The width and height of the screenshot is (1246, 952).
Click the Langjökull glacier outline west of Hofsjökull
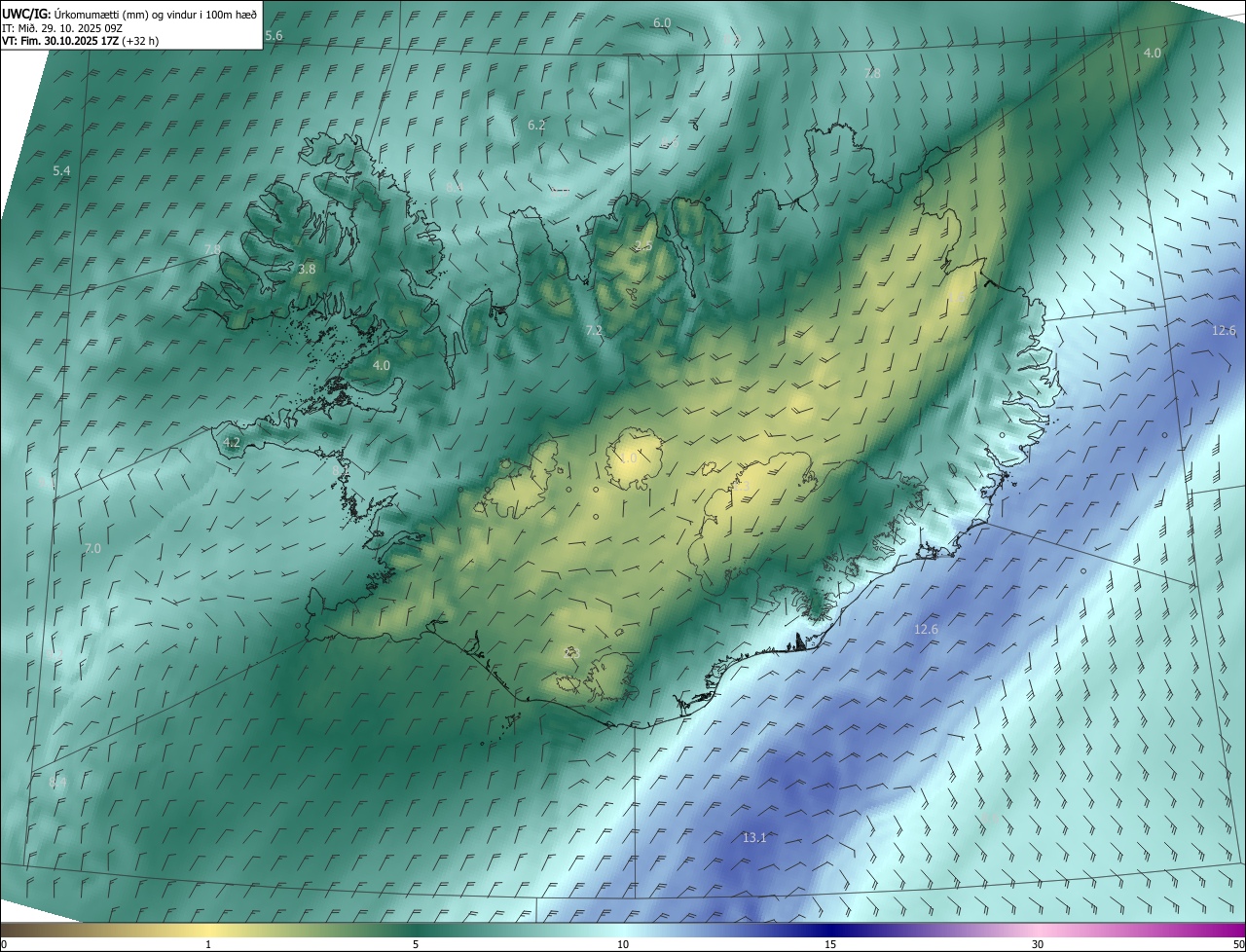[x=520, y=481]
